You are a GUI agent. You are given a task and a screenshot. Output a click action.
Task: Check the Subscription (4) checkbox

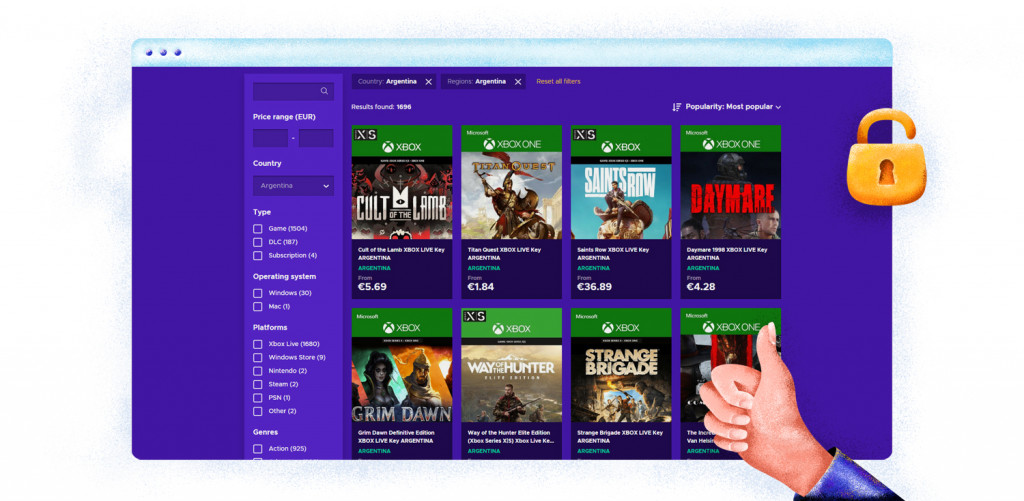point(257,255)
